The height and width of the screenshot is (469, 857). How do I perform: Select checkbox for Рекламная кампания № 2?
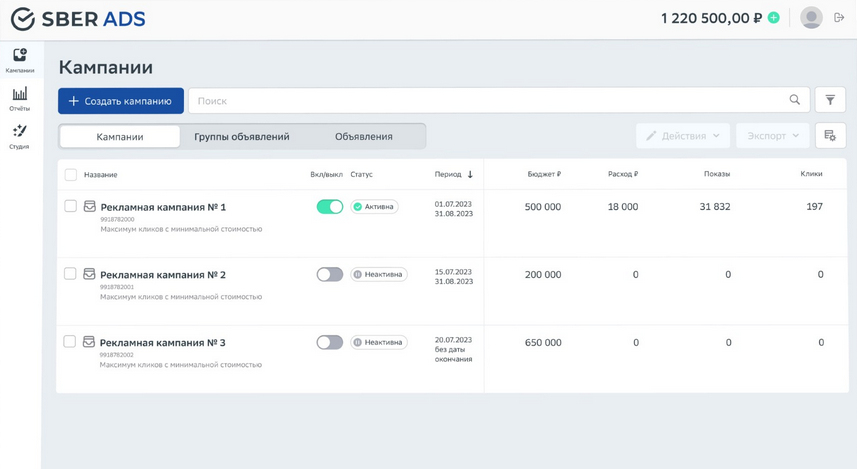pyautogui.click(x=70, y=273)
